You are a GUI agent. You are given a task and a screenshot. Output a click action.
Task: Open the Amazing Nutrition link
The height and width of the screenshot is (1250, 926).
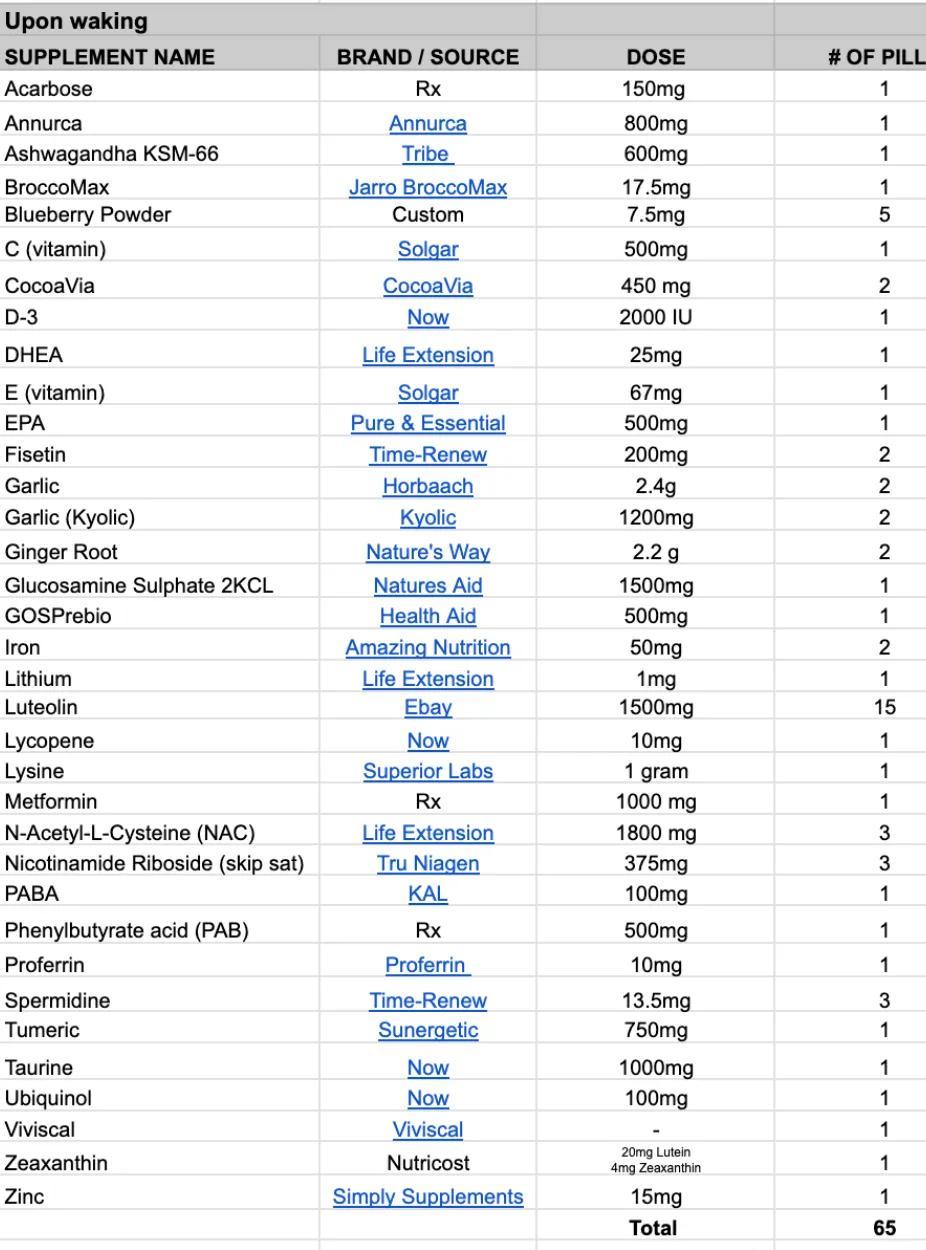point(427,648)
